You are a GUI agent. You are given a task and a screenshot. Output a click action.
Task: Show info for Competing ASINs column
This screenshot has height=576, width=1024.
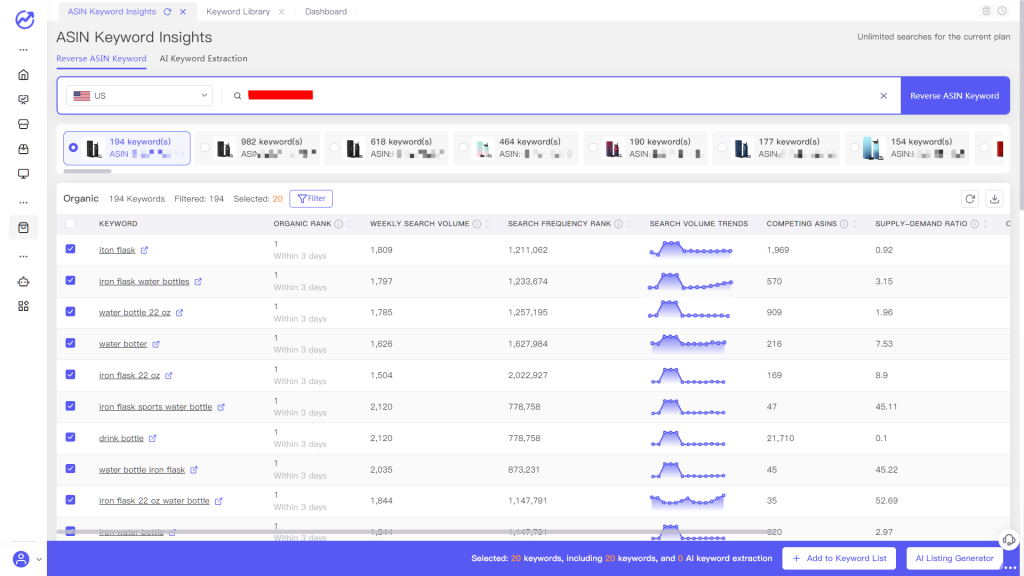(844, 224)
